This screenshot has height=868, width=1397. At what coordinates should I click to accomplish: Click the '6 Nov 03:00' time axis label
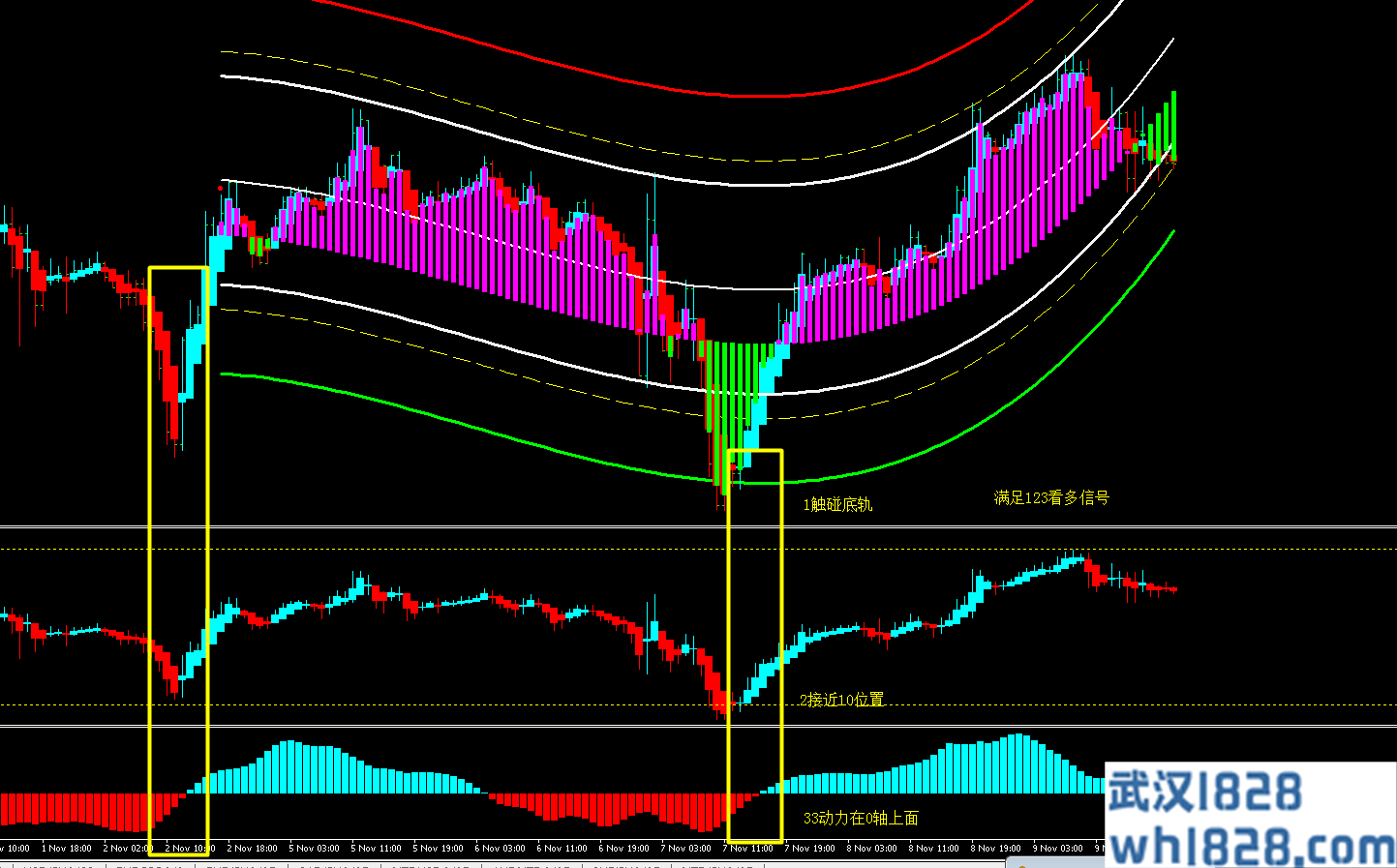coord(500,849)
